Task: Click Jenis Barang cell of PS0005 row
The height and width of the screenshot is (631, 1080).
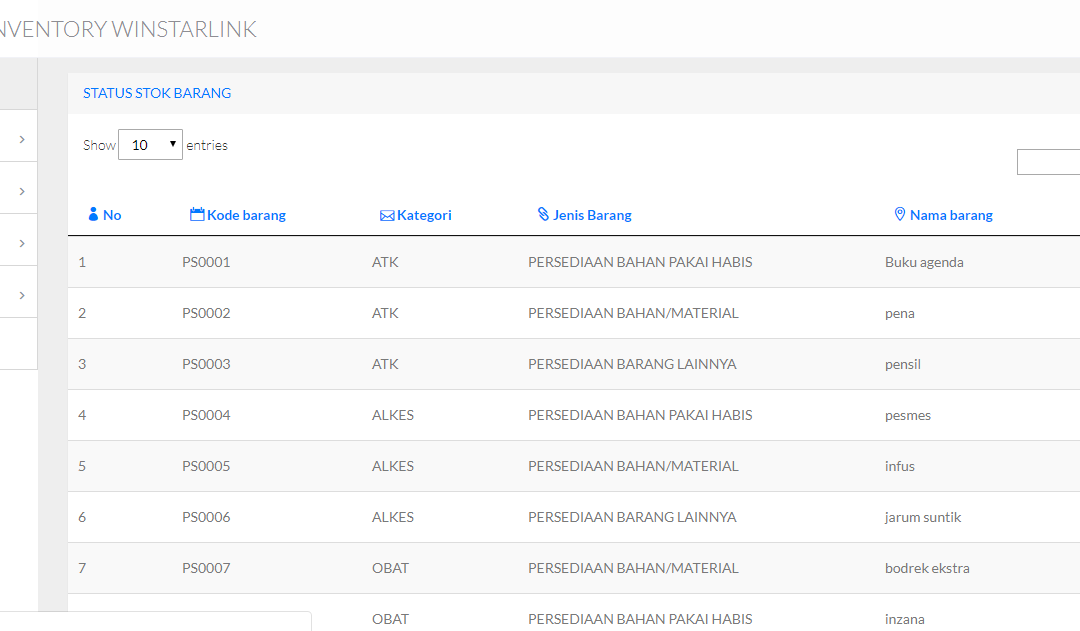Action: (x=633, y=466)
